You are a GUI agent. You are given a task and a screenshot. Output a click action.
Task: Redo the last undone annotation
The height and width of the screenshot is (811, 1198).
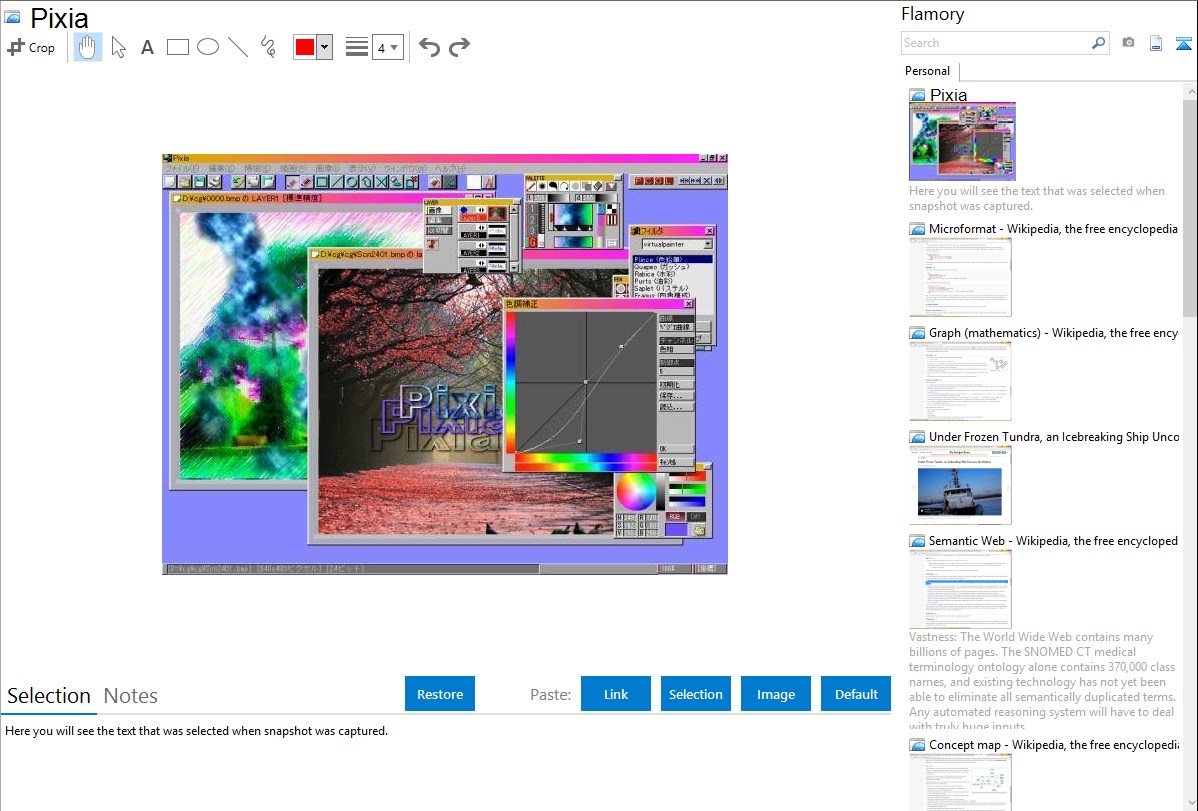tap(459, 47)
